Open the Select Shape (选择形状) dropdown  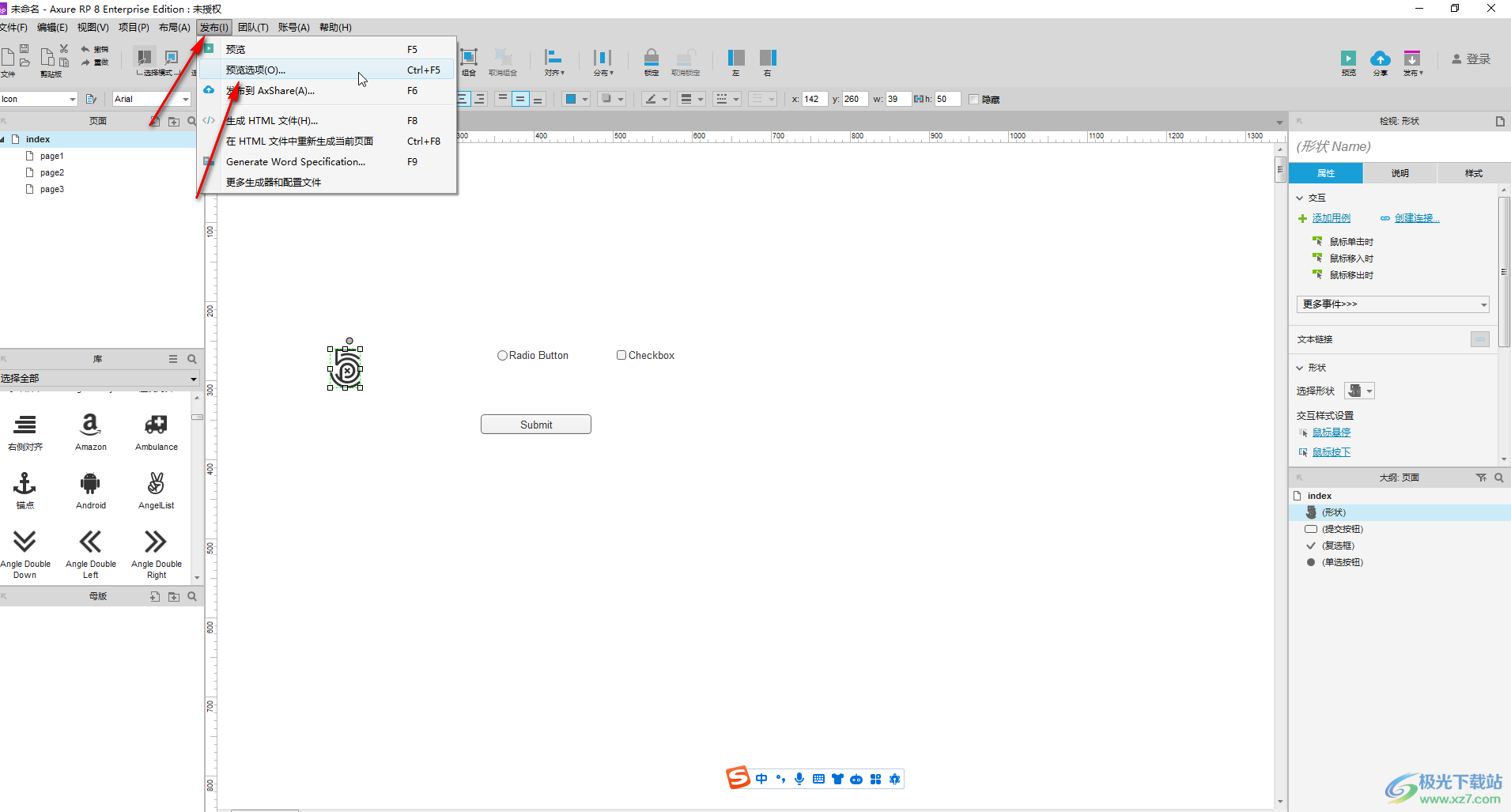[x=1360, y=391]
